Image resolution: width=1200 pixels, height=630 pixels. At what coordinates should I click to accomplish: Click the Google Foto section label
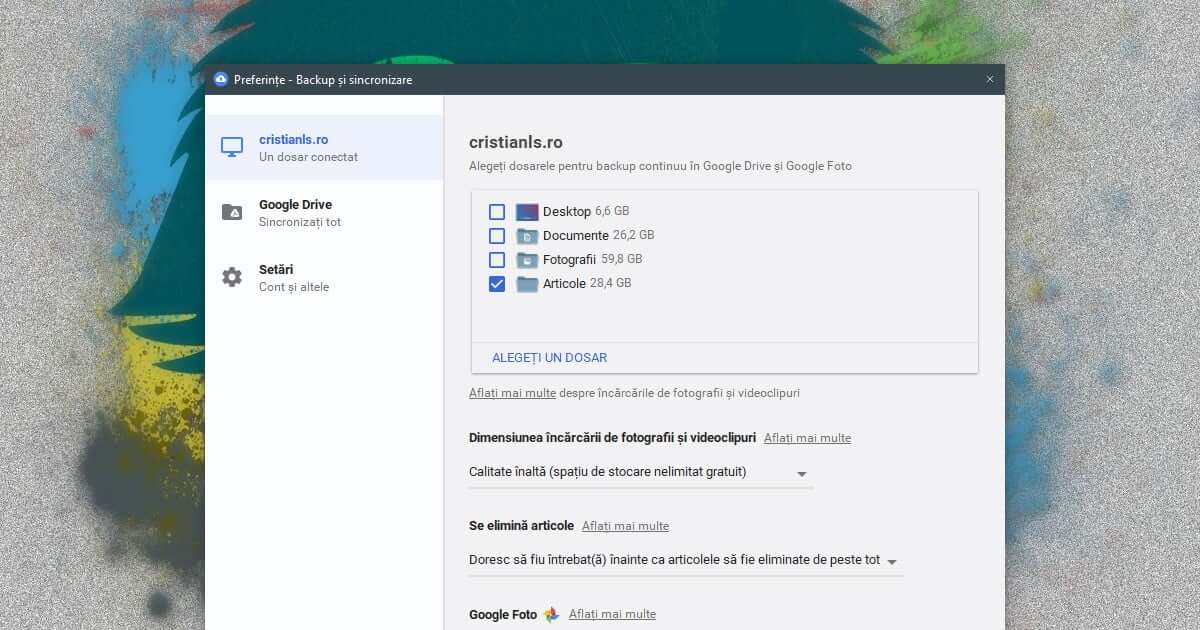click(x=503, y=614)
